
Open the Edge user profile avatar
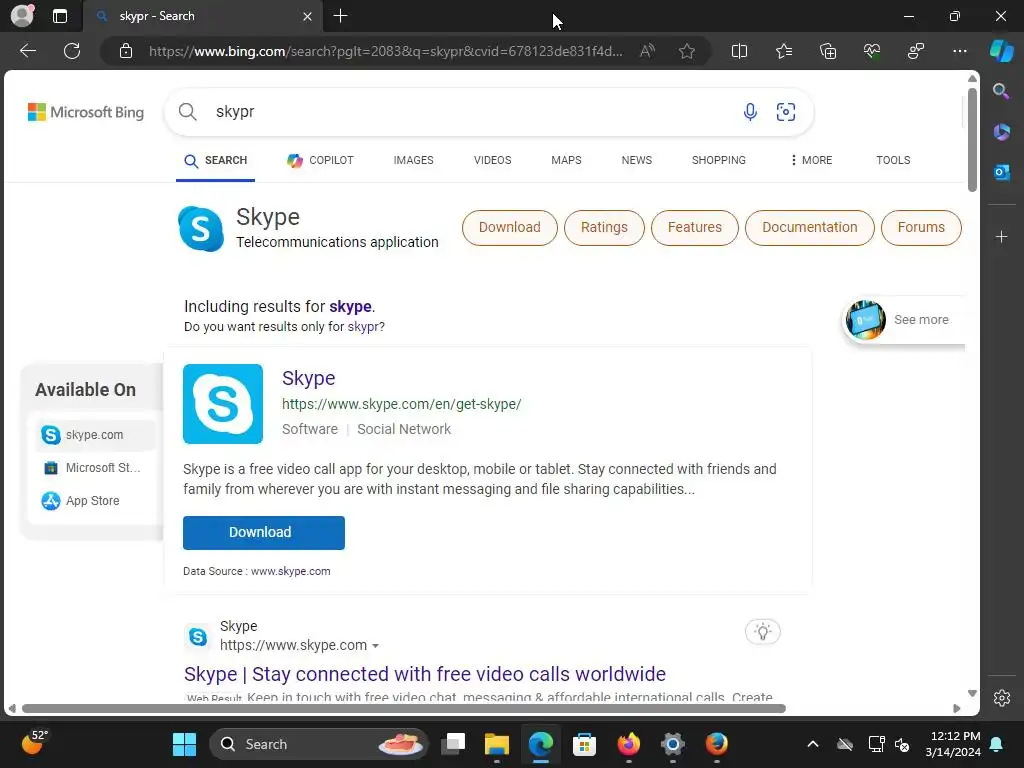[22, 16]
